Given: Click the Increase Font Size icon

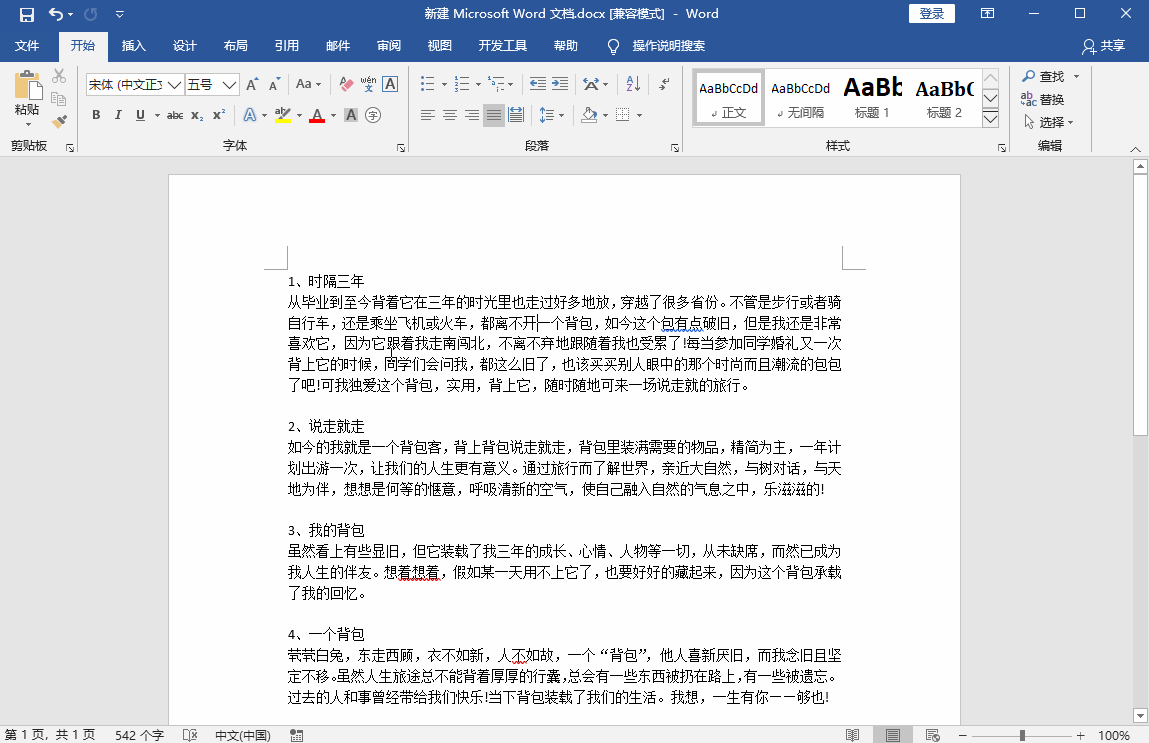Looking at the screenshot, I should 252,84.
